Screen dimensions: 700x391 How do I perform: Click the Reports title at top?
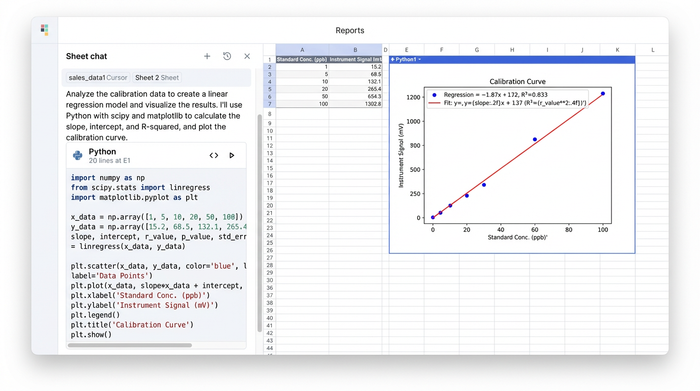click(350, 30)
